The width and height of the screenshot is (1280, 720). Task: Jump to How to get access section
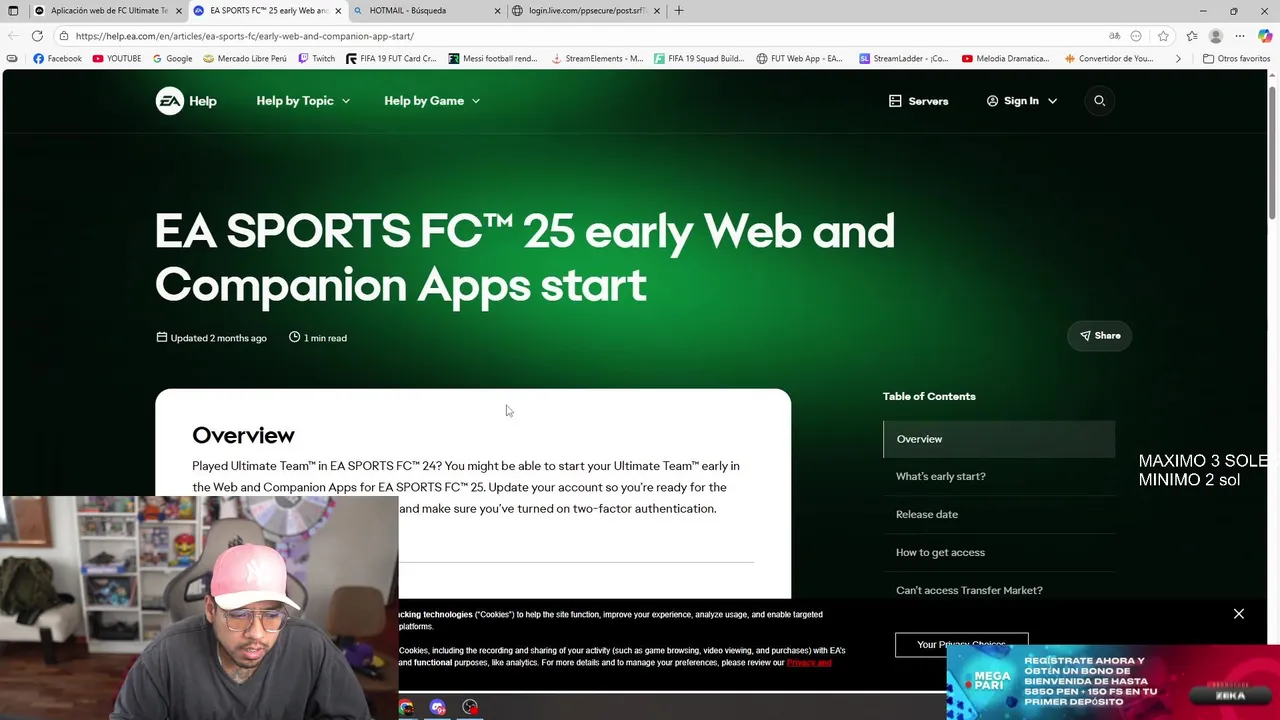tap(940, 553)
